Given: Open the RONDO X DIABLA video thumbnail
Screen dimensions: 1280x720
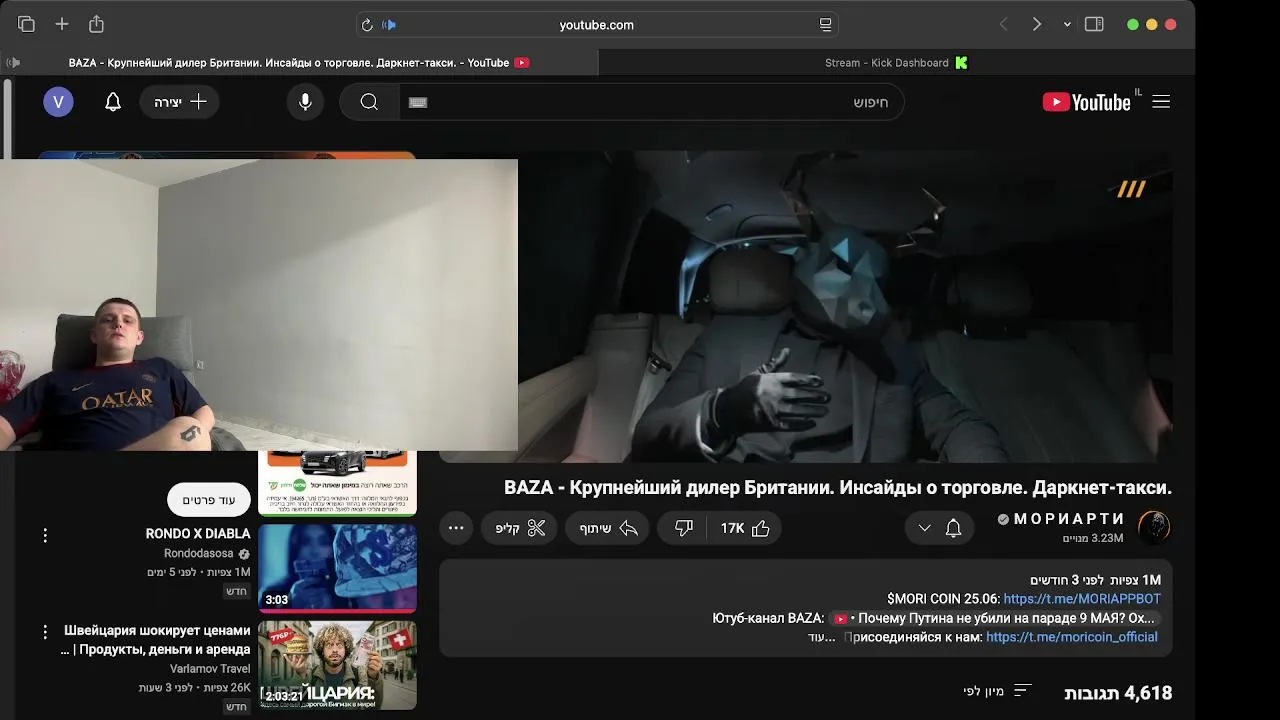Looking at the screenshot, I should coord(337,568).
